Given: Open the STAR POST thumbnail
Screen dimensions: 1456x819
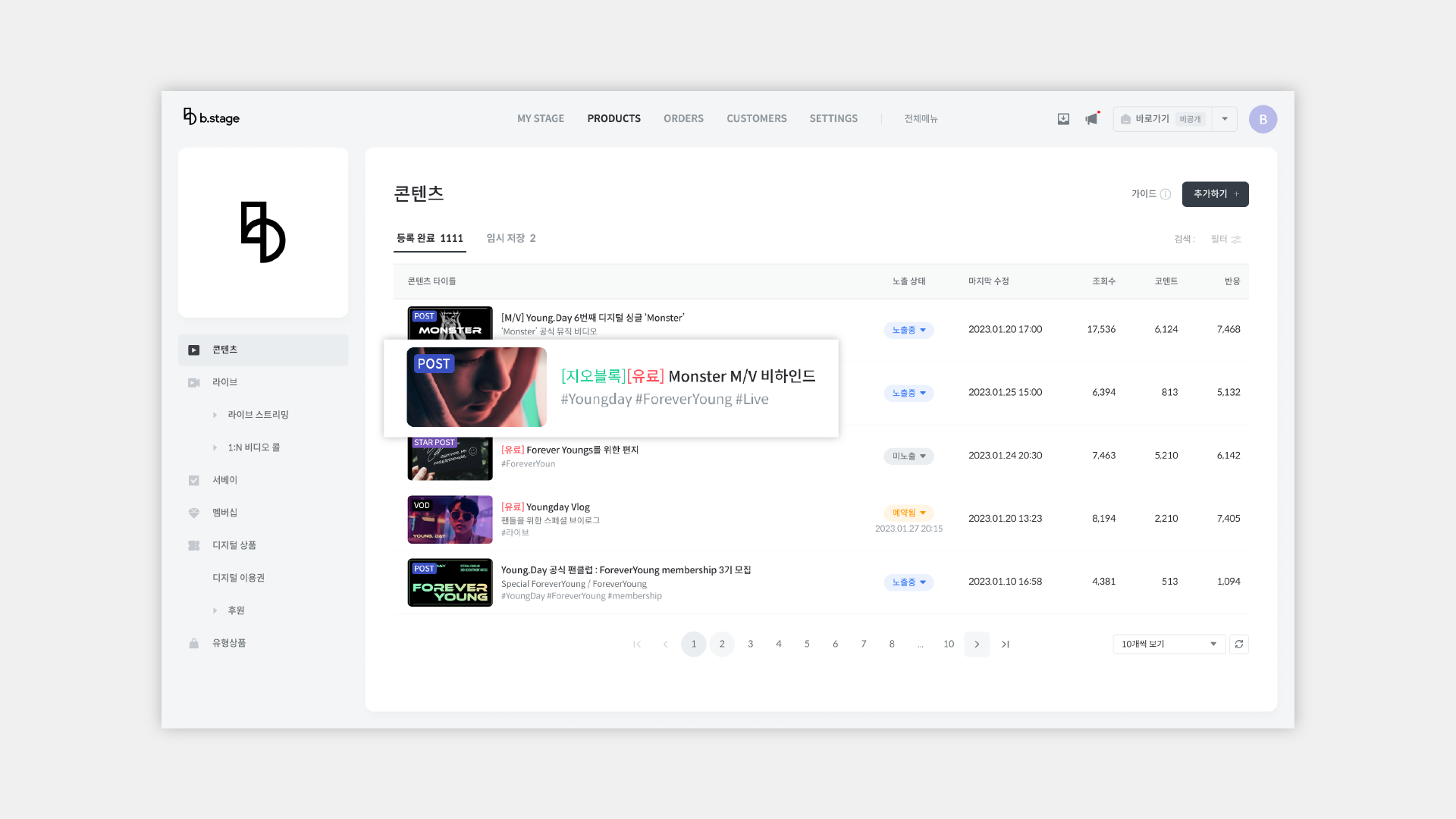Looking at the screenshot, I should point(450,459).
